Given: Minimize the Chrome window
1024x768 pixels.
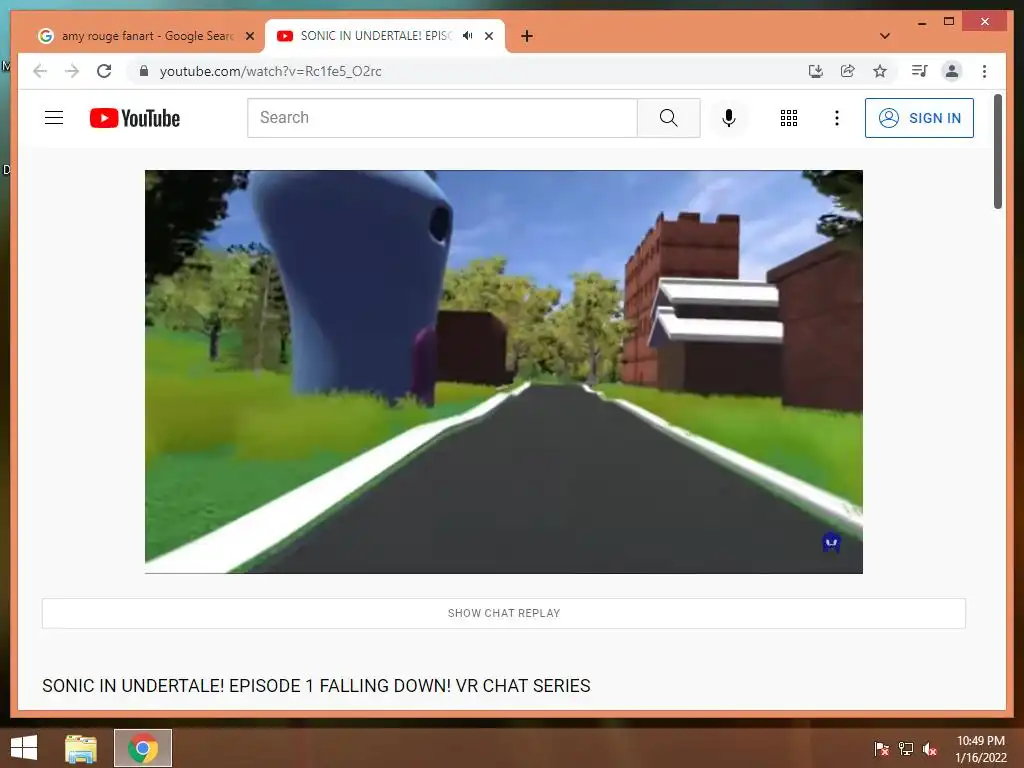Looking at the screenshot, I should point(921,22).
